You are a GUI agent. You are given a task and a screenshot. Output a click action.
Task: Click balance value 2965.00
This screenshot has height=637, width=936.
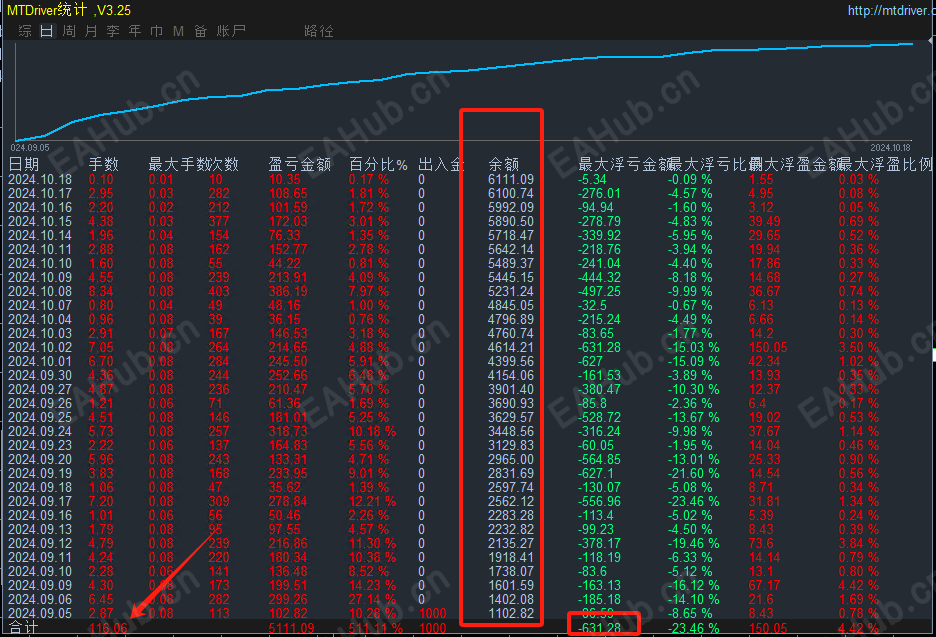point(511,459)
